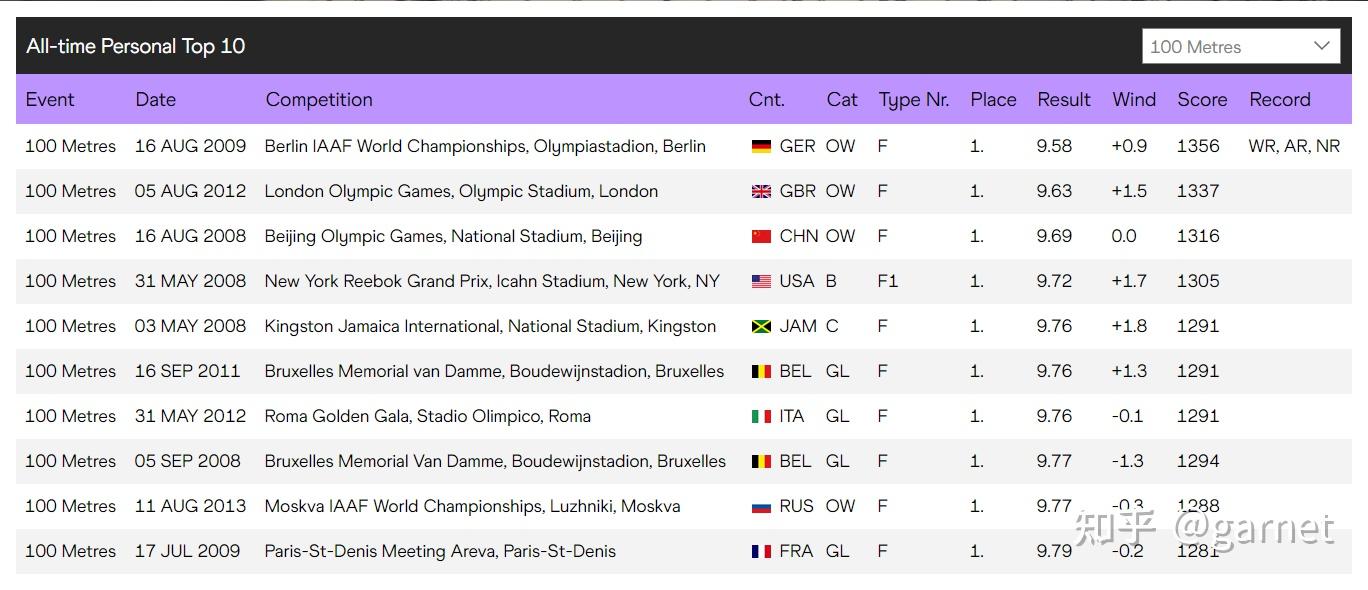
Task: Click the Score column header
Action: click(x=1202, y=100)
